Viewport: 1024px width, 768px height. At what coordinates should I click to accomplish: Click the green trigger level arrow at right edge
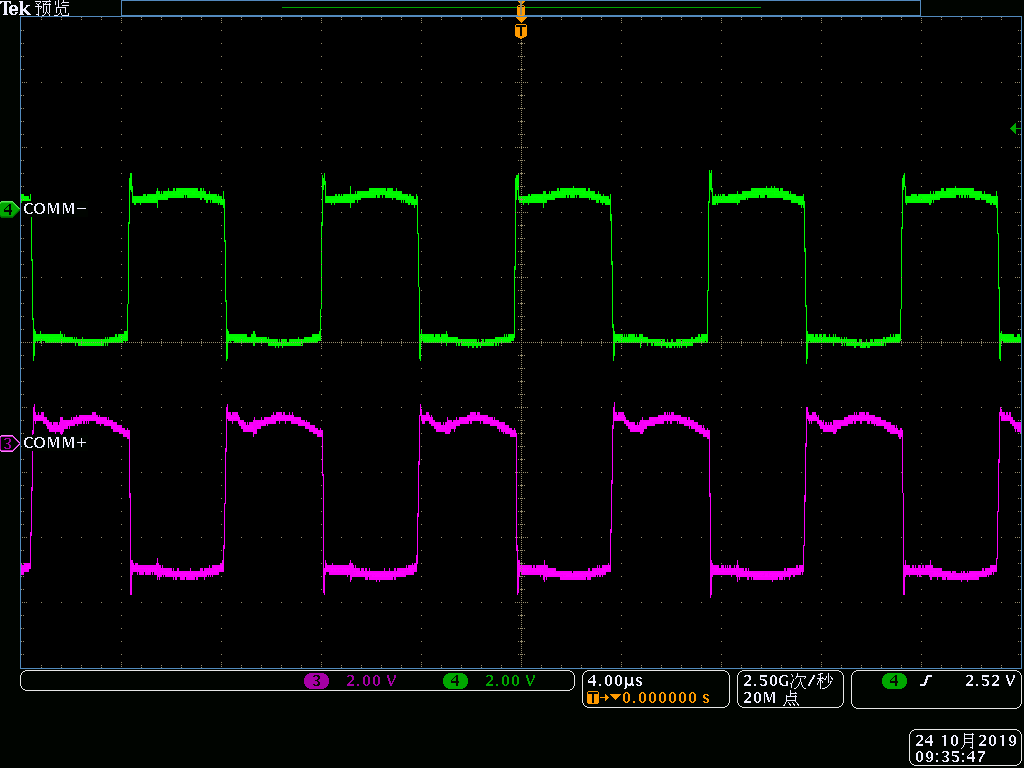pos(1015,129)
